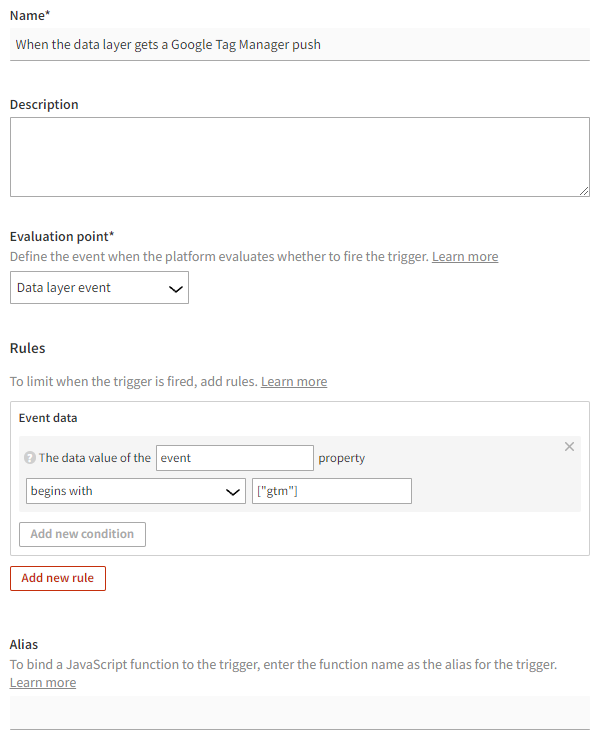Open the Learn more link under Alias
Image resolution: width=600 pixels, height=740 pixels.
43,682
